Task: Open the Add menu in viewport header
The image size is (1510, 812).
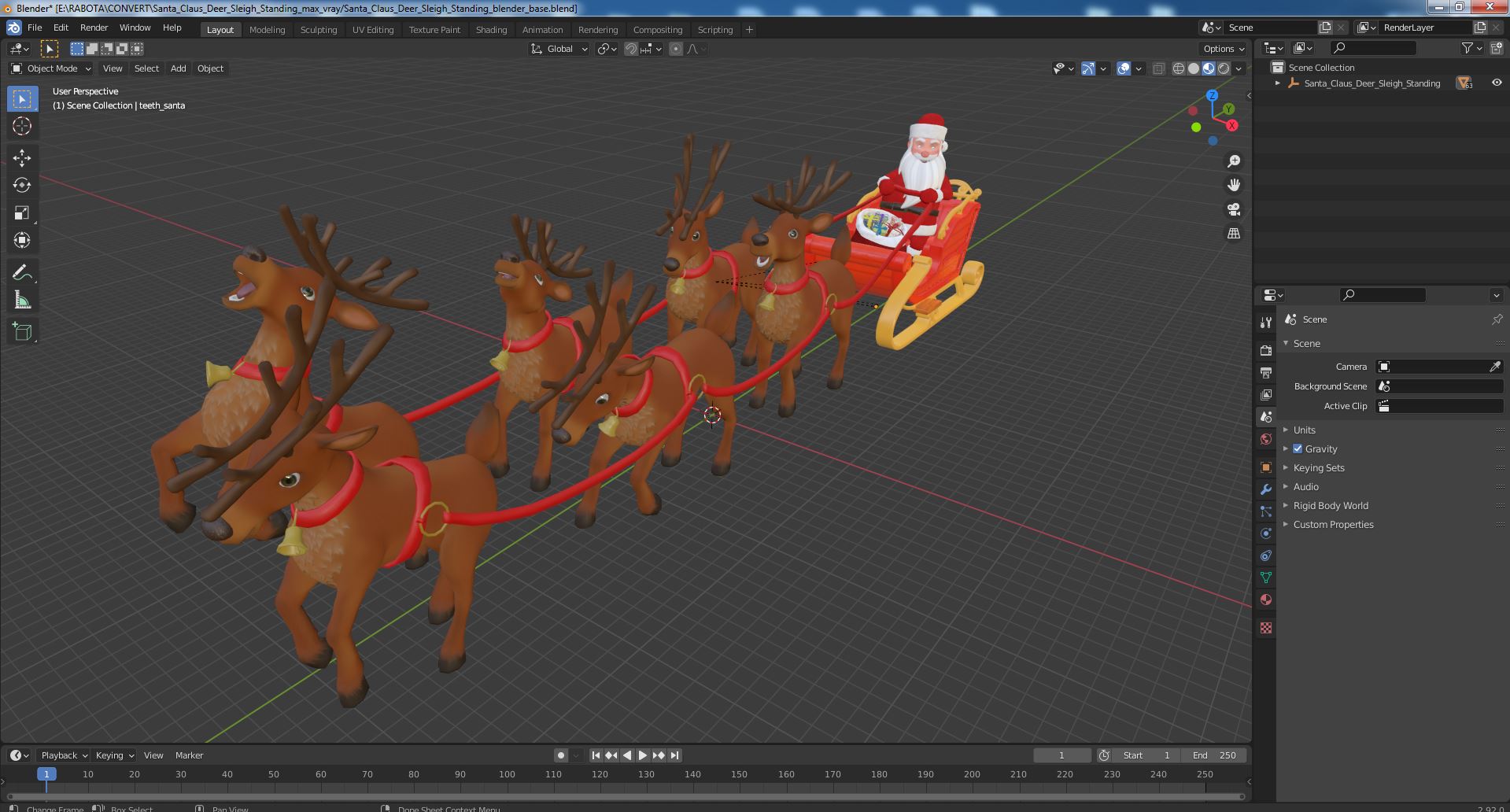Action: tap(179, 68)
